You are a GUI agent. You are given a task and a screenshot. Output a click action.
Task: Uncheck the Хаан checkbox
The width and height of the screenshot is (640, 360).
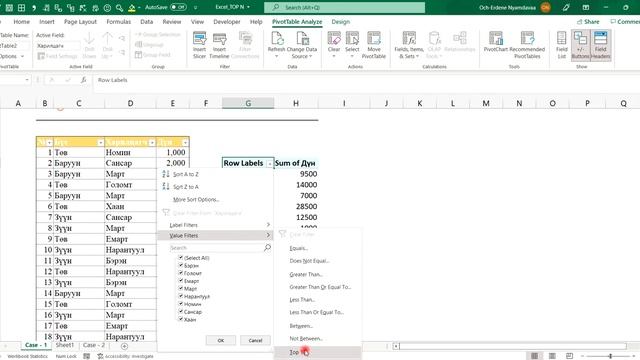click(x=181, y=319)
